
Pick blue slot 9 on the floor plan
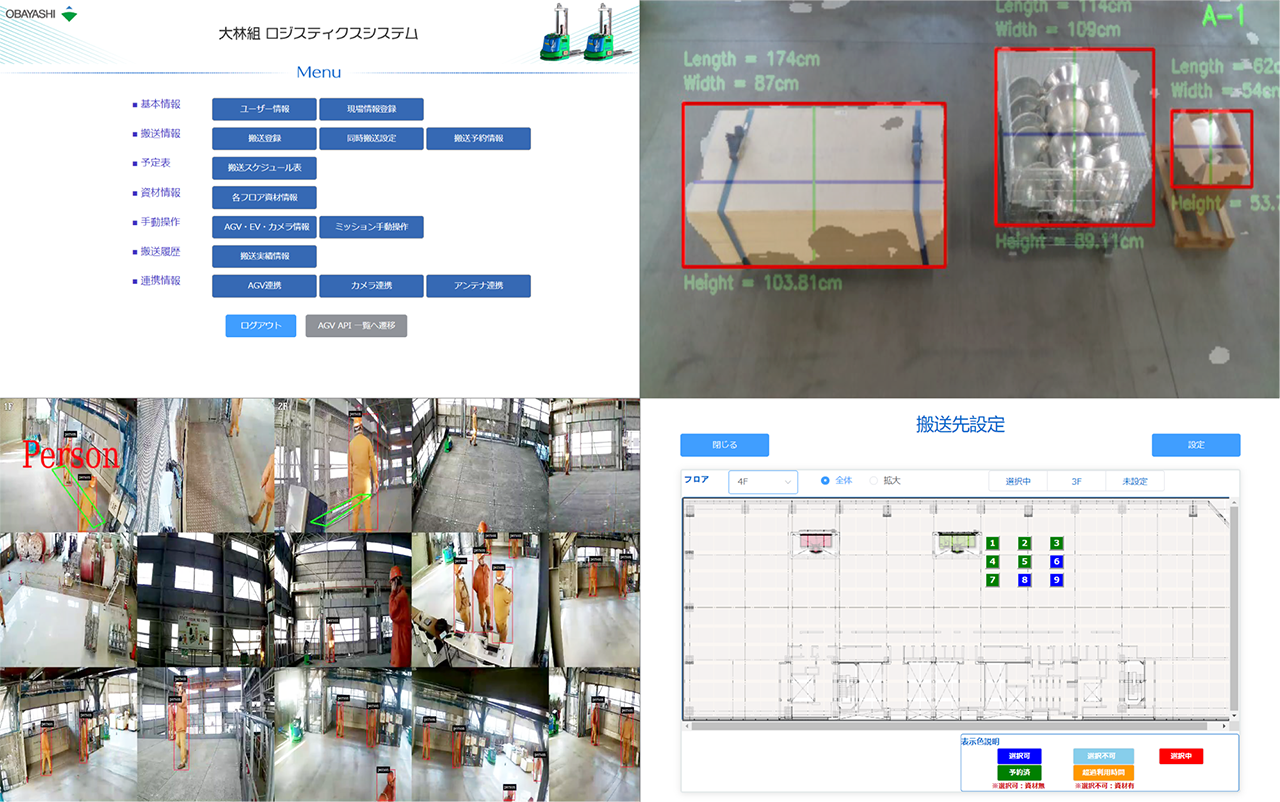point(1056,580)
